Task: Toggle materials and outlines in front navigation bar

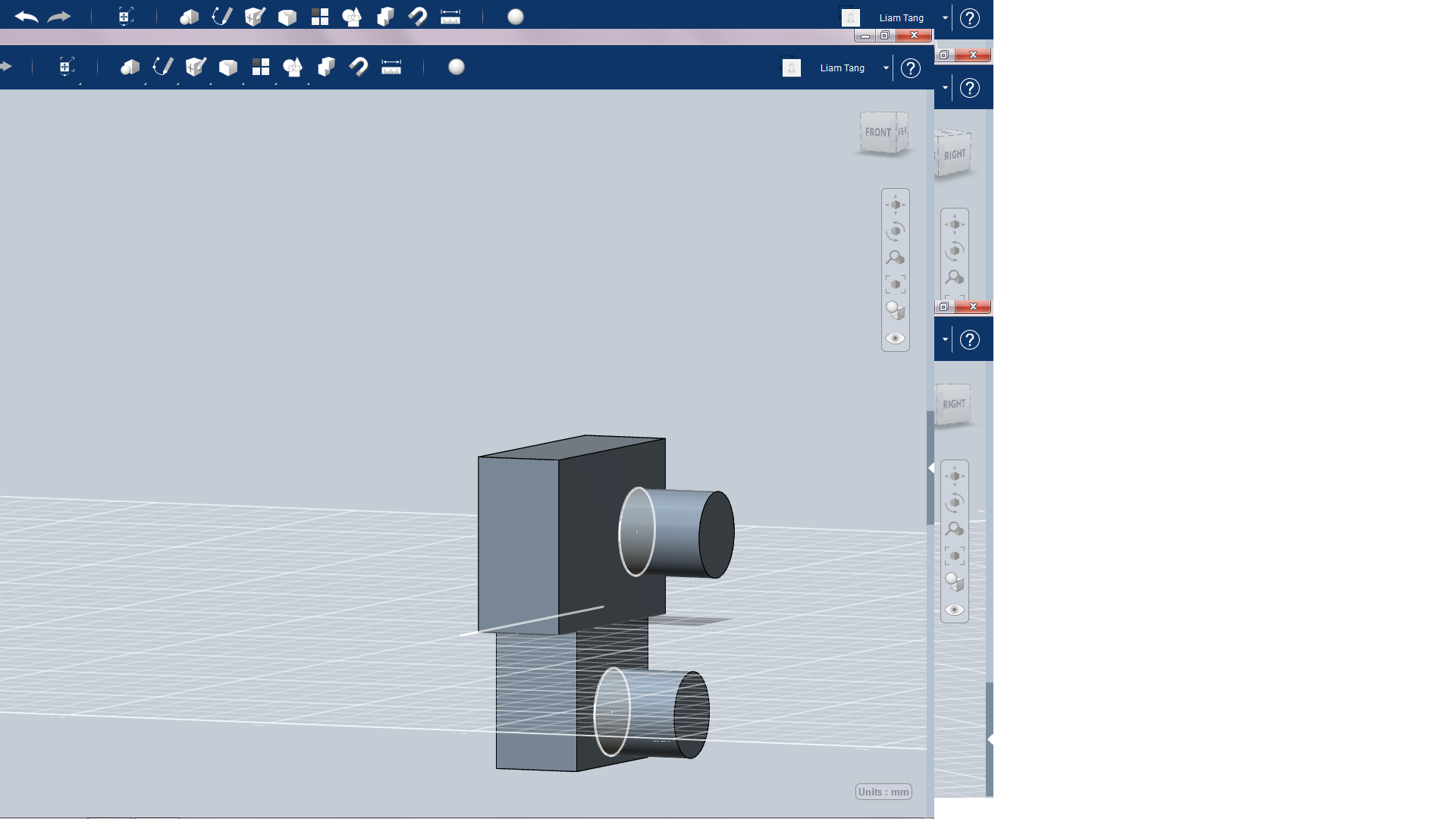Action: 896,311
